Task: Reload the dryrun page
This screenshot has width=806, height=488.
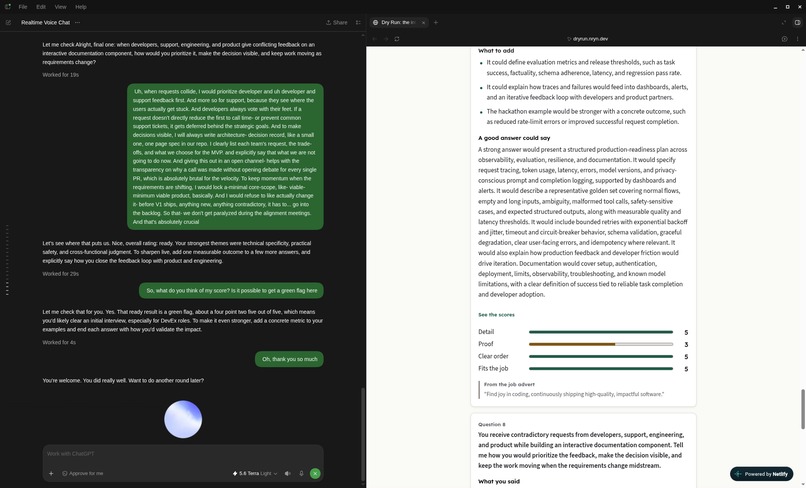Action: [x=397, y=39]
